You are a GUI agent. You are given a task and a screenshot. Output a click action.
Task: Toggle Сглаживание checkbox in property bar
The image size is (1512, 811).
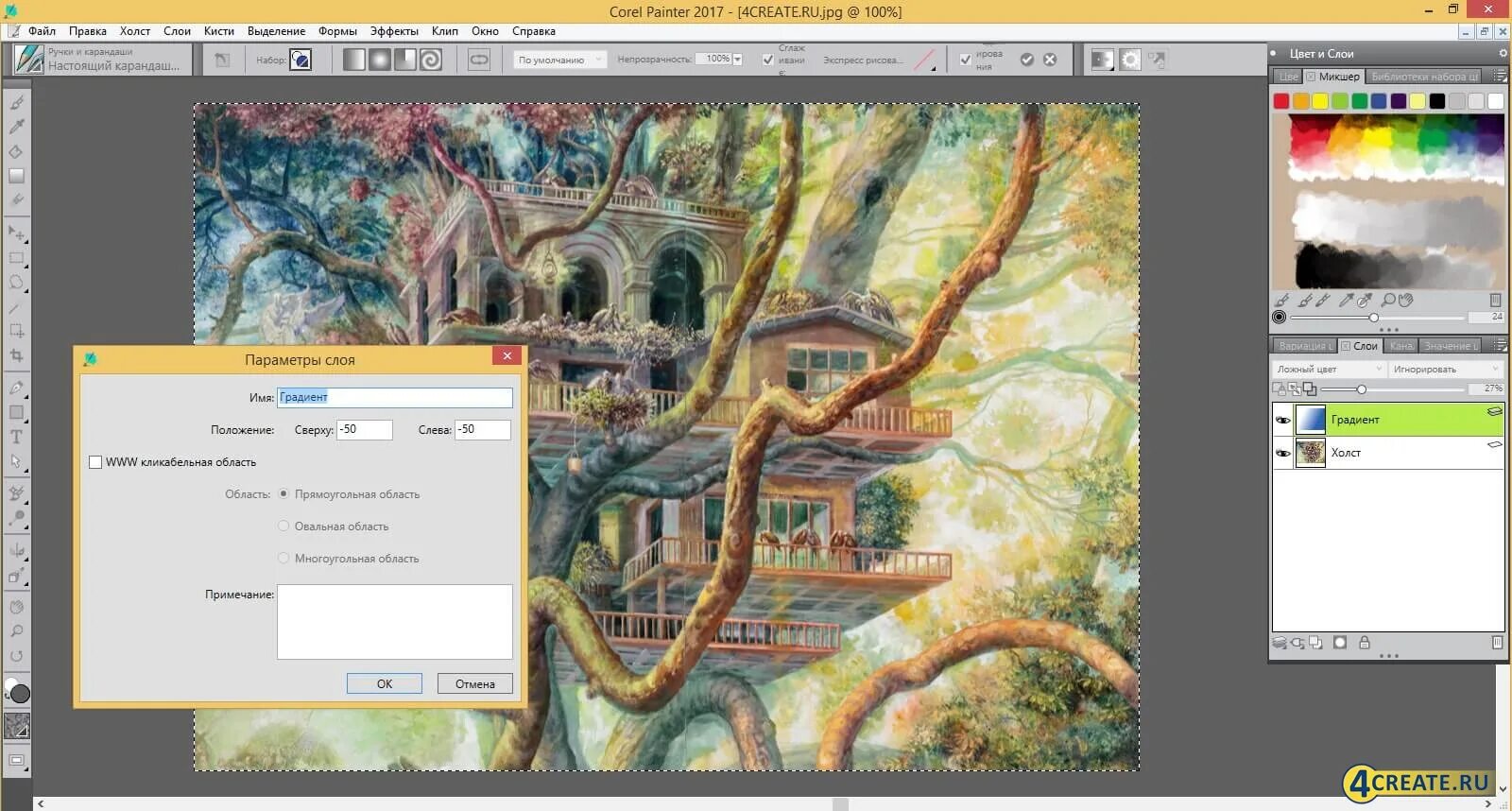pos(768,60)
